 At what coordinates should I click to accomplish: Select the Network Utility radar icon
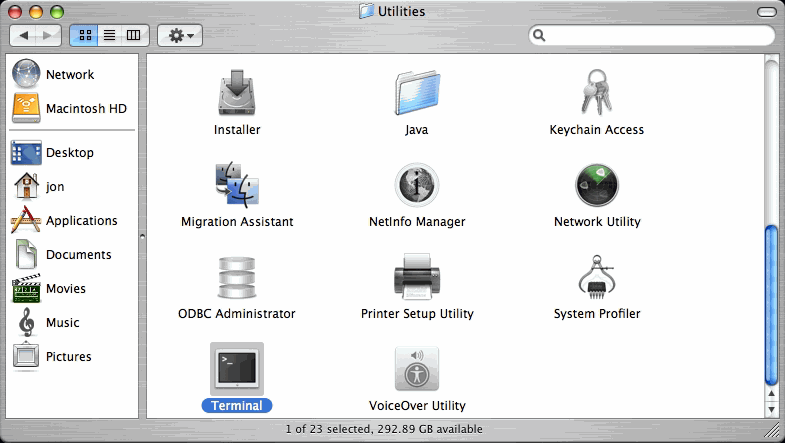coord(597,185)
